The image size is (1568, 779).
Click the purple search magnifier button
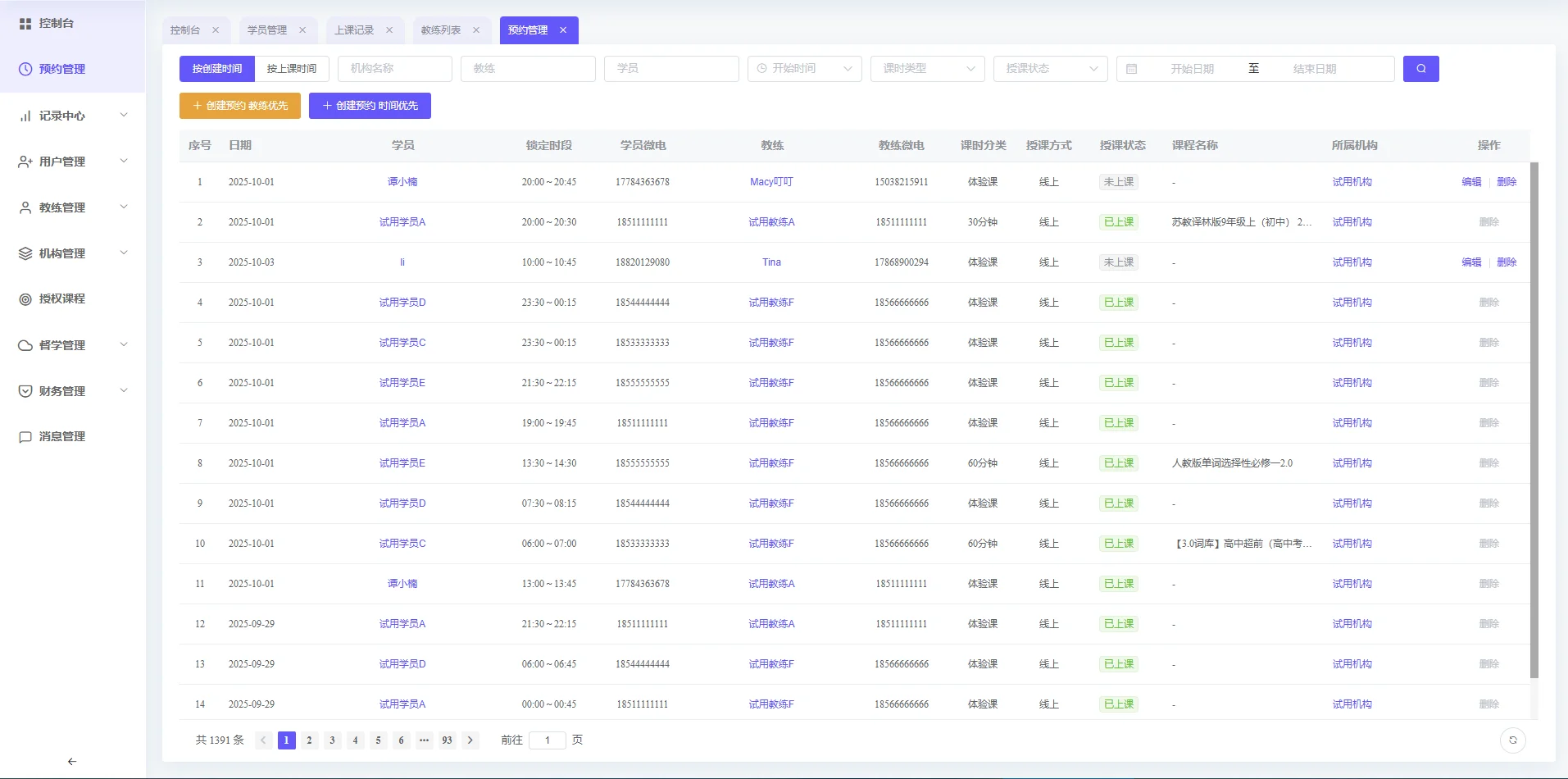tap(1421, 69)
